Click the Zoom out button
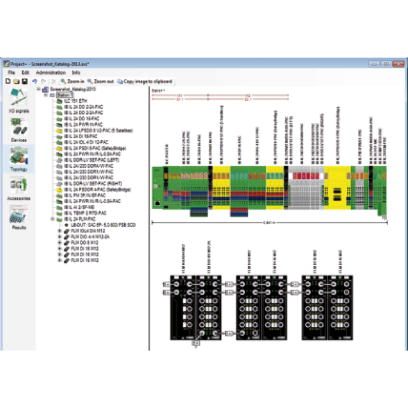 100,81
